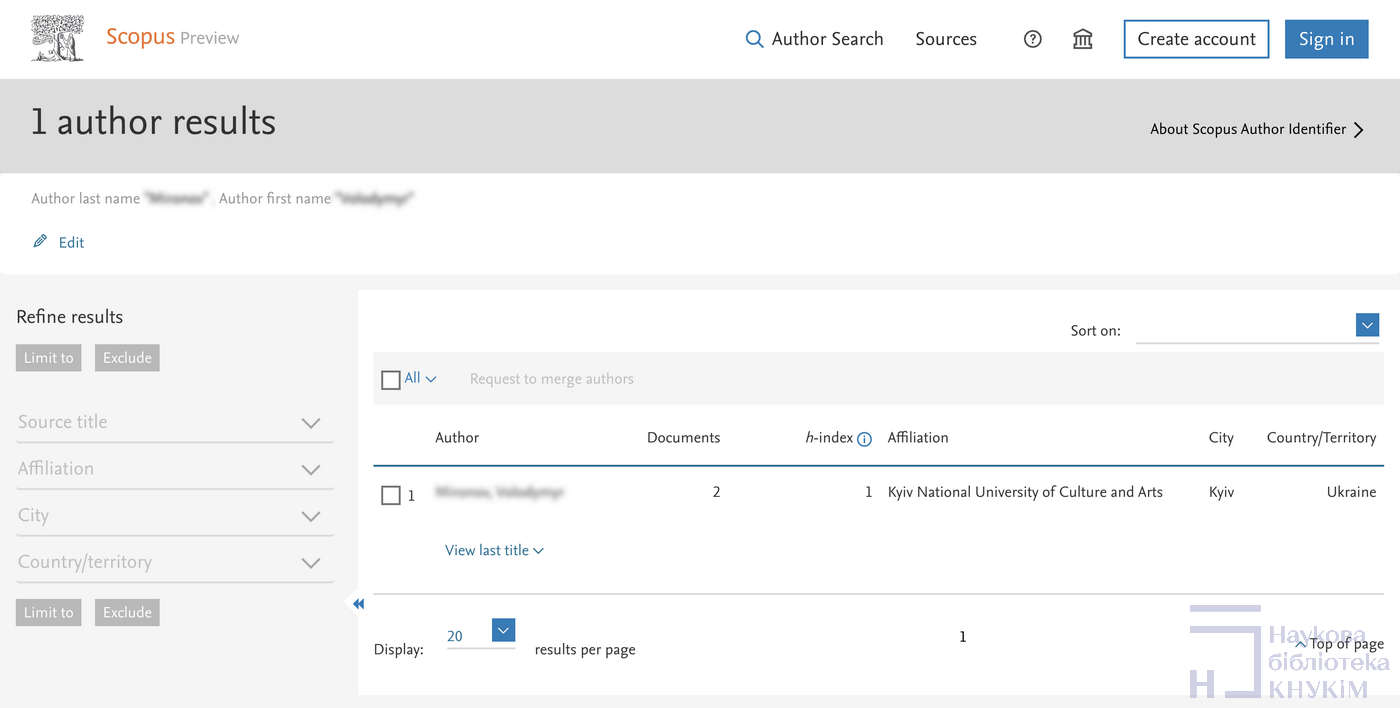Click the Author Search magnifier icon
The height and width of the screenshot is (708, 1400).
tap(754, 39)
